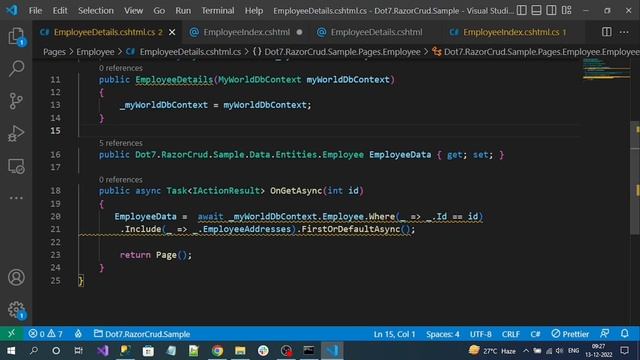Expand EmployeeDetails.cshtml.cs breadcrumb segment

point(184,52)
